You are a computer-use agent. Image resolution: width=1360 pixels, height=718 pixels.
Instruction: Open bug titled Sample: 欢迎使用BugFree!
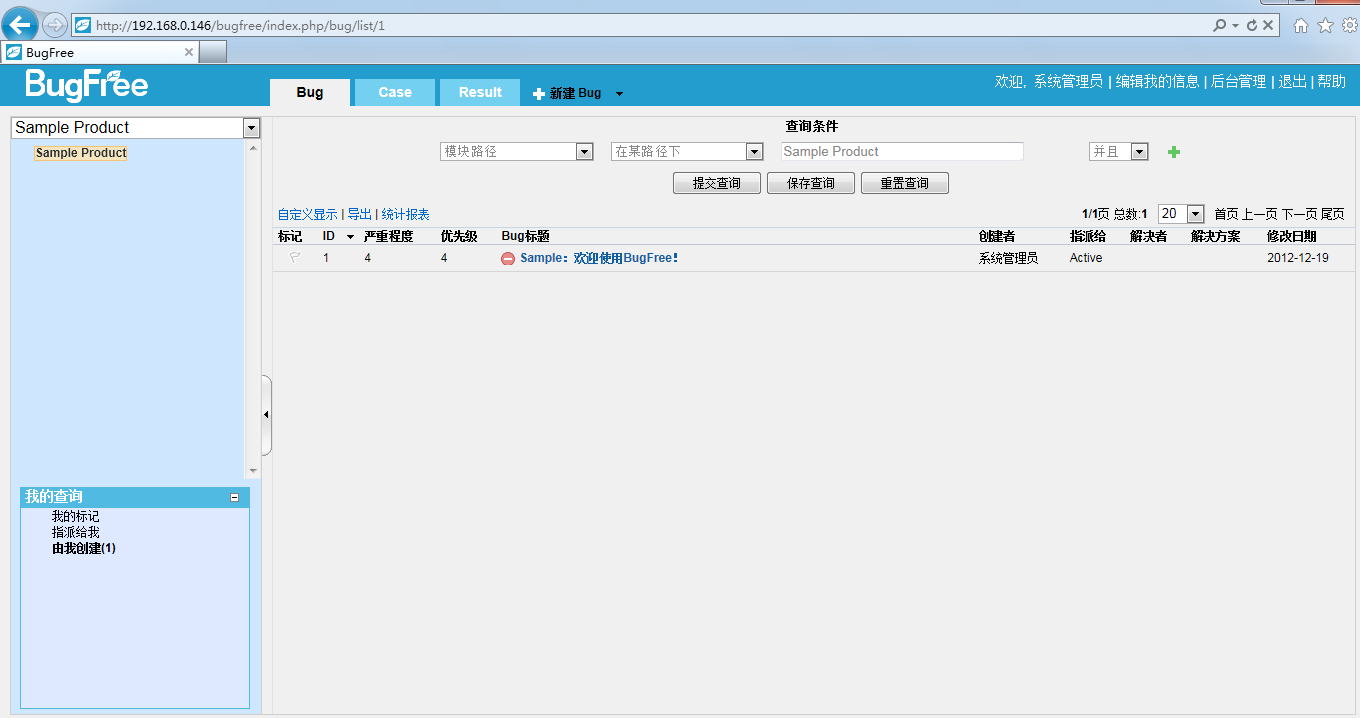coord(599,258)
